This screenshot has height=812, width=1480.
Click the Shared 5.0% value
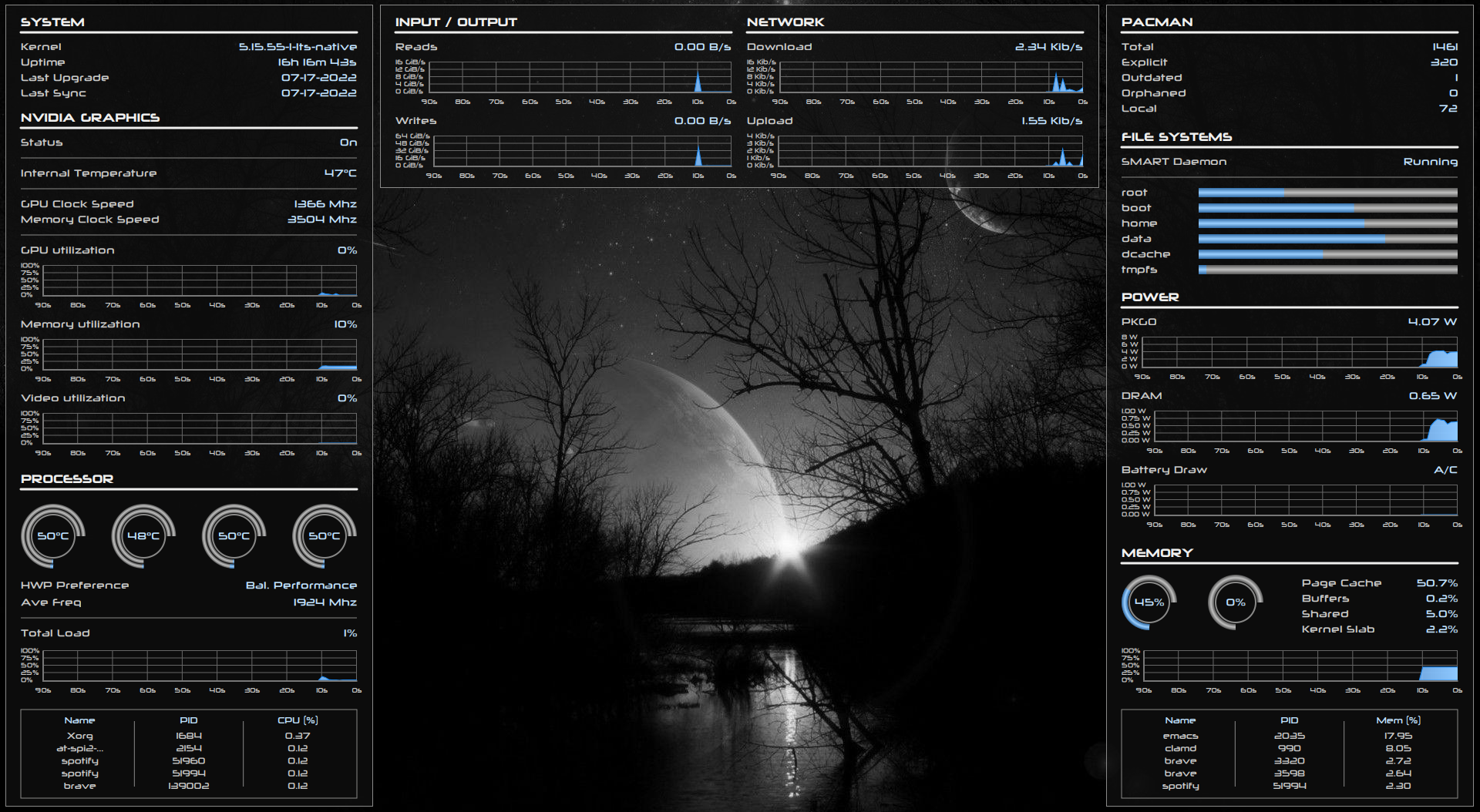click(x=1441, y=614)
